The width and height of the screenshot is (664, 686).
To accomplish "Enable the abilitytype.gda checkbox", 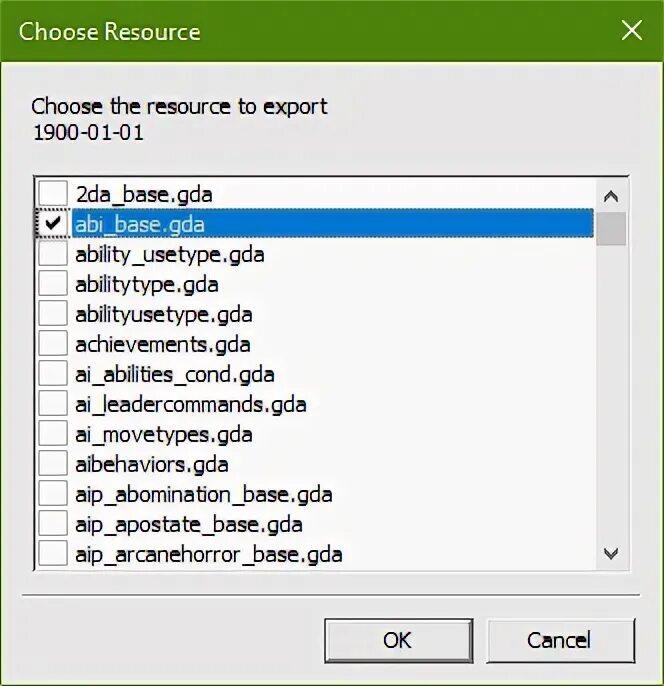I will coord(53,284).
